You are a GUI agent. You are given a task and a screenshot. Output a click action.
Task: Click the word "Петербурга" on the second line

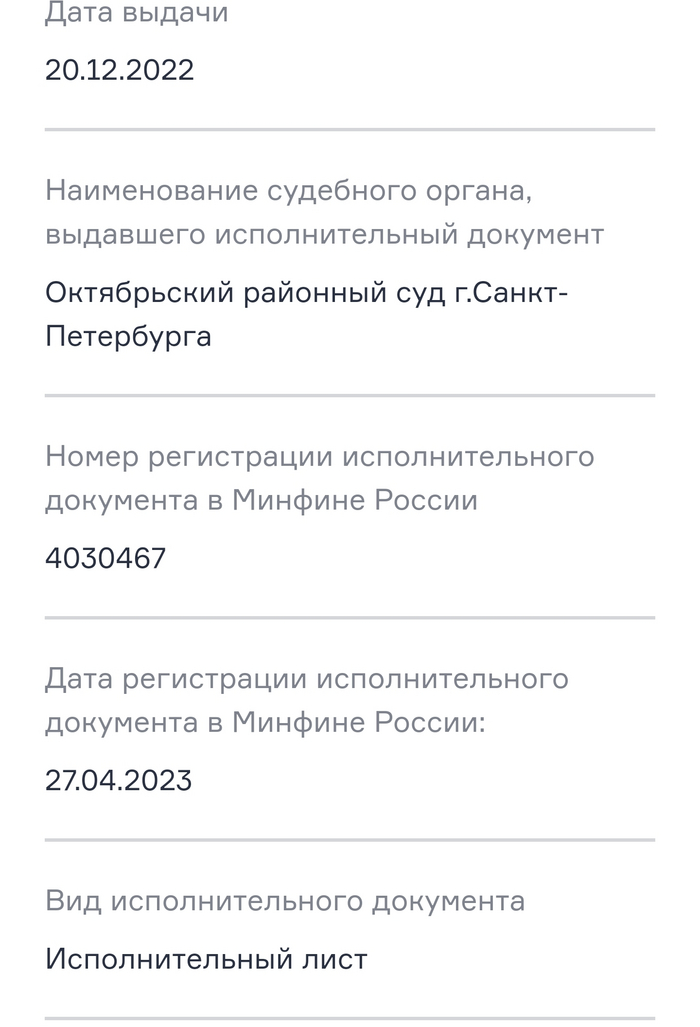(128, 336)
